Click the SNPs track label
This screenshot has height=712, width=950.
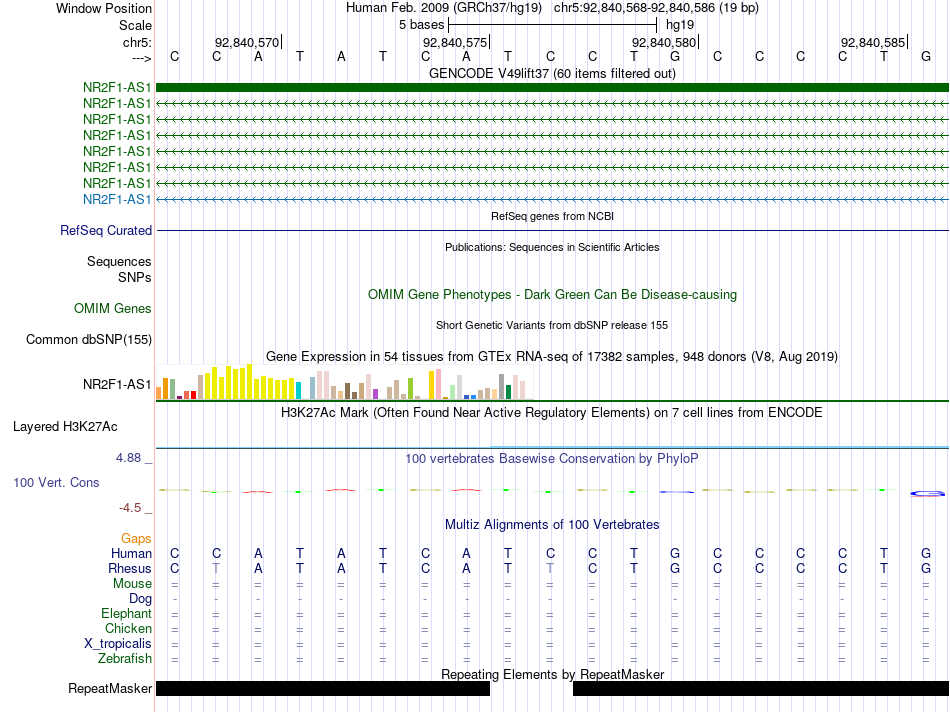pyautogui.click(x=135, y=277)
